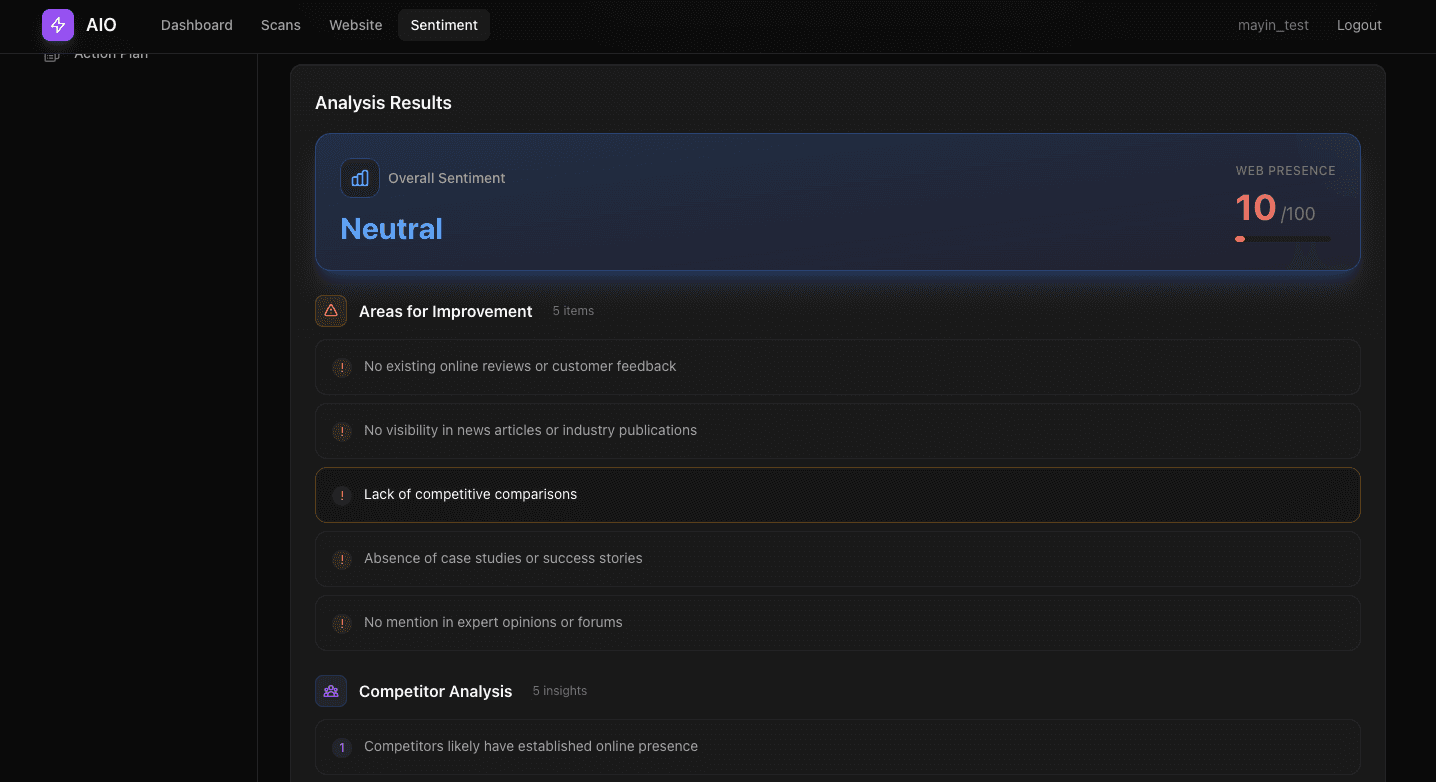Open the Scans tab
The image size is (1436, 782).
280,25
